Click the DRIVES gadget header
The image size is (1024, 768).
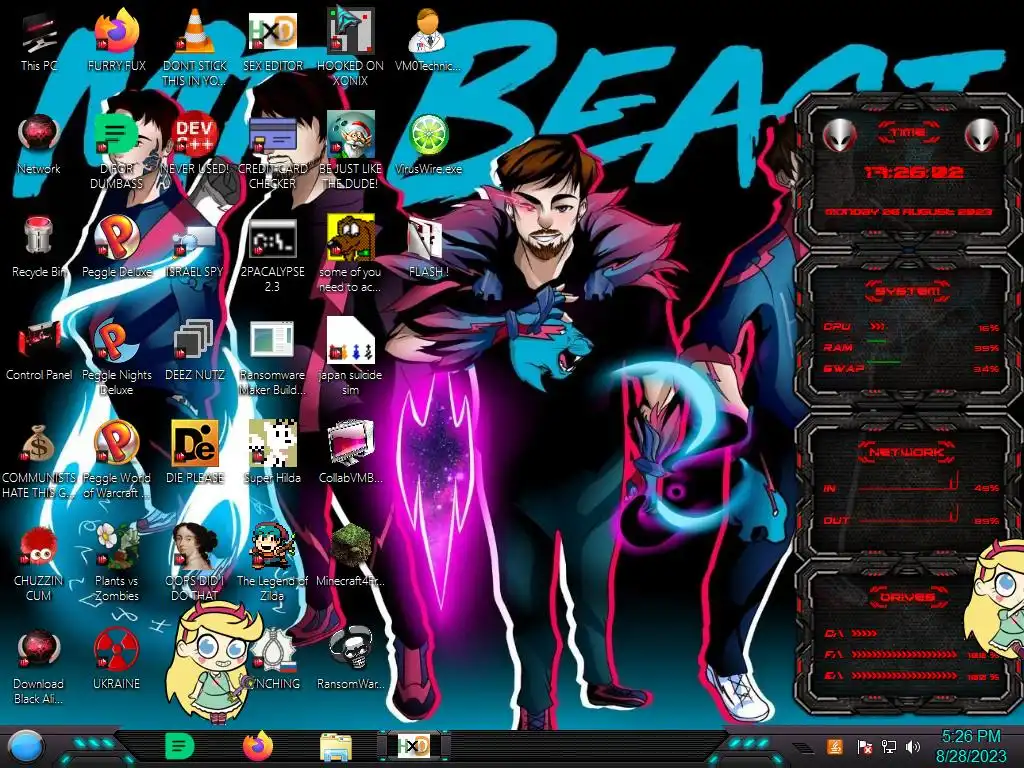click(x=908, y=597)
